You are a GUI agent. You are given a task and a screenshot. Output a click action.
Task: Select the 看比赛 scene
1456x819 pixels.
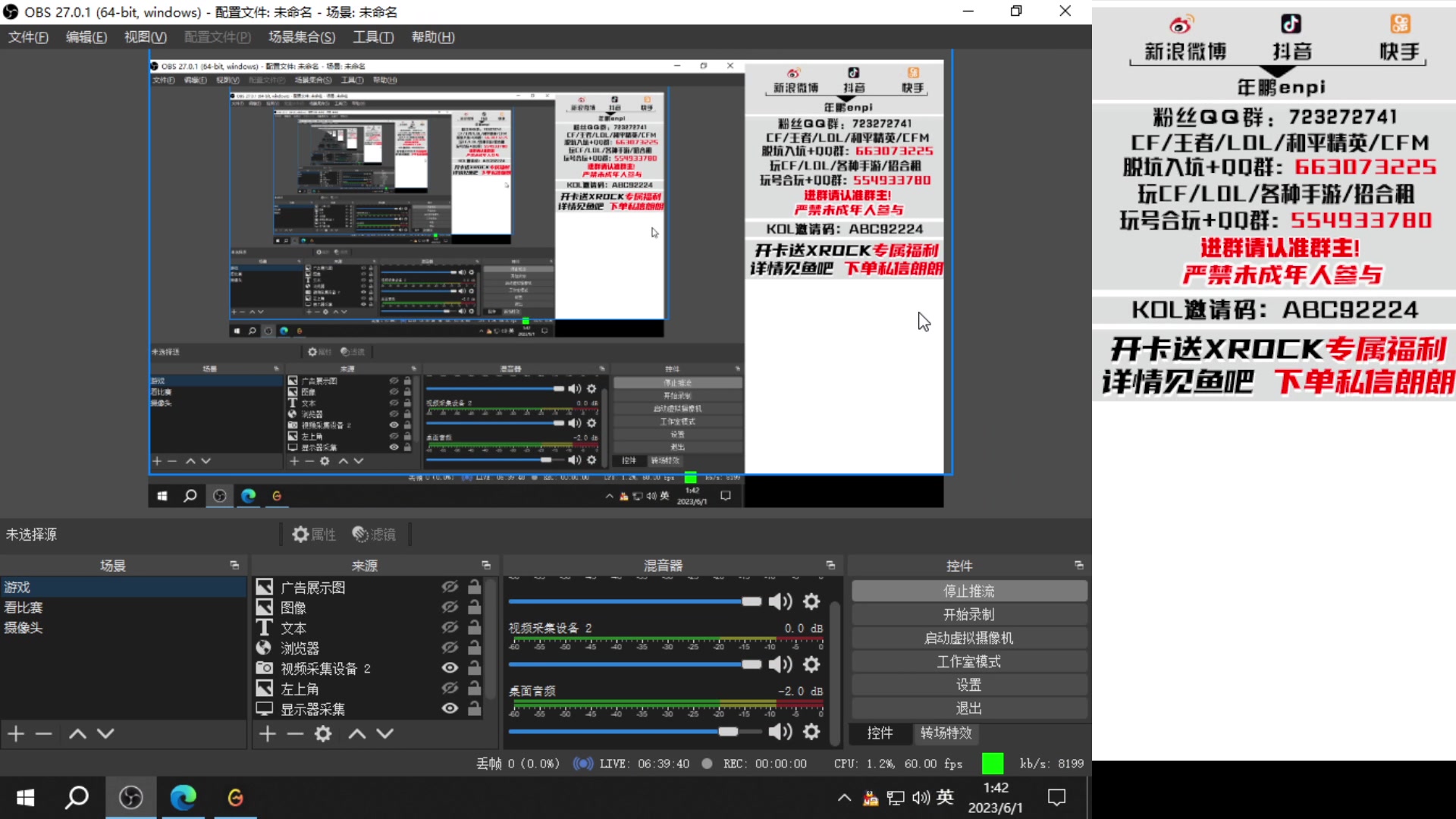tap(123, 607)
